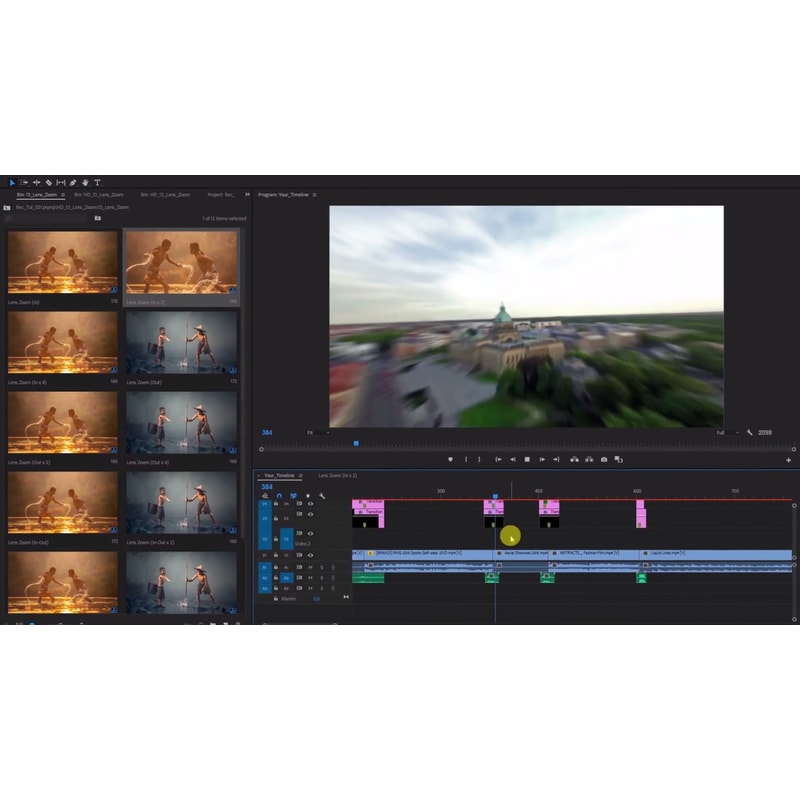Select the Lens Zoom (Out) thumbnail
This screenshot has height=800, width=800.
[x=181, y=341]
